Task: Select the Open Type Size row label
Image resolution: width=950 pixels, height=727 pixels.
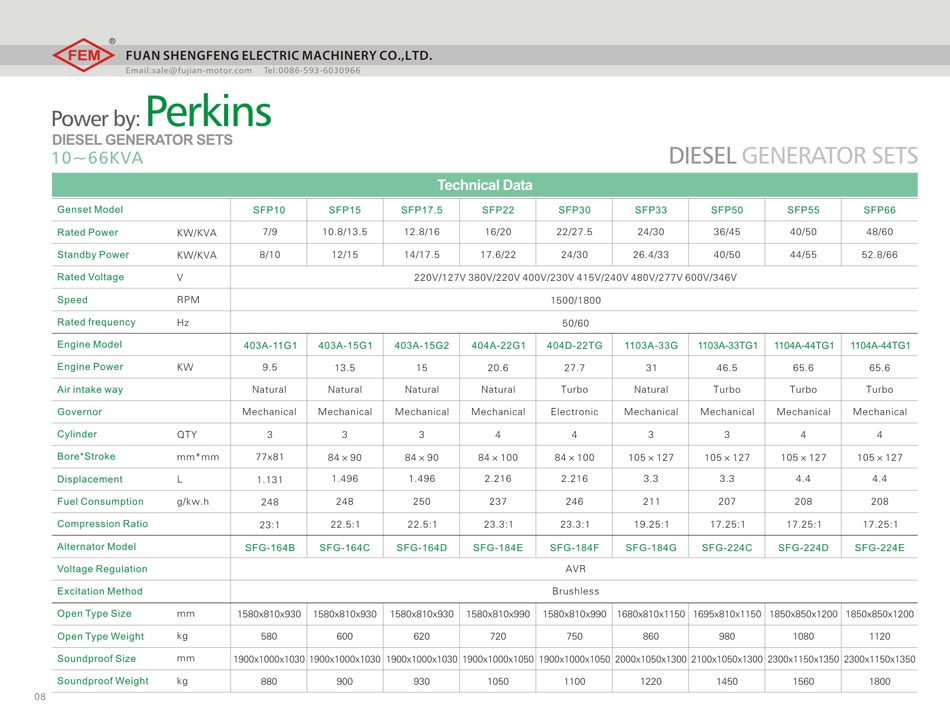Action: [95, 614]
